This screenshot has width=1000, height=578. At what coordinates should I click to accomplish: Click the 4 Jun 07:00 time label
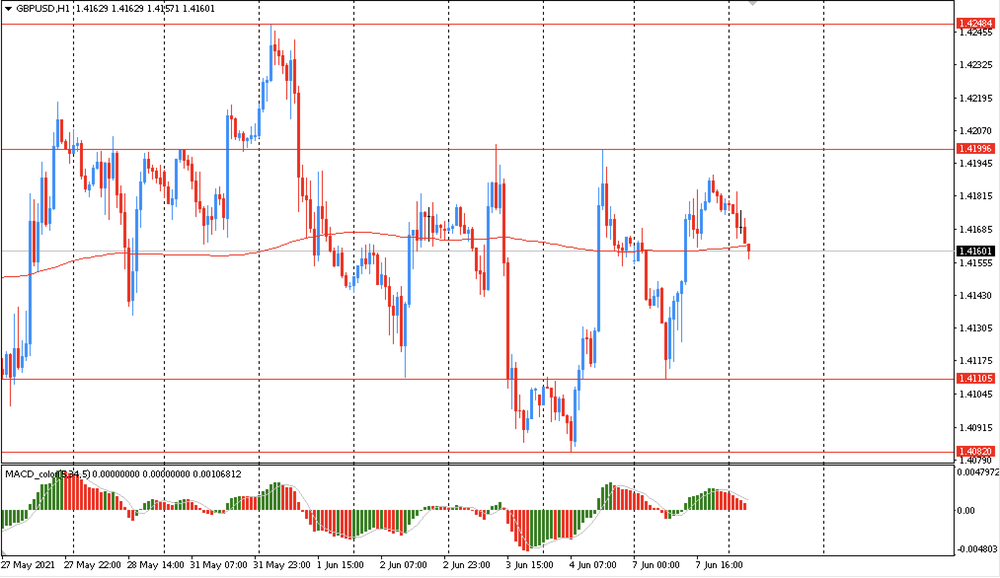pyautogui.click(x=594, y=565)
